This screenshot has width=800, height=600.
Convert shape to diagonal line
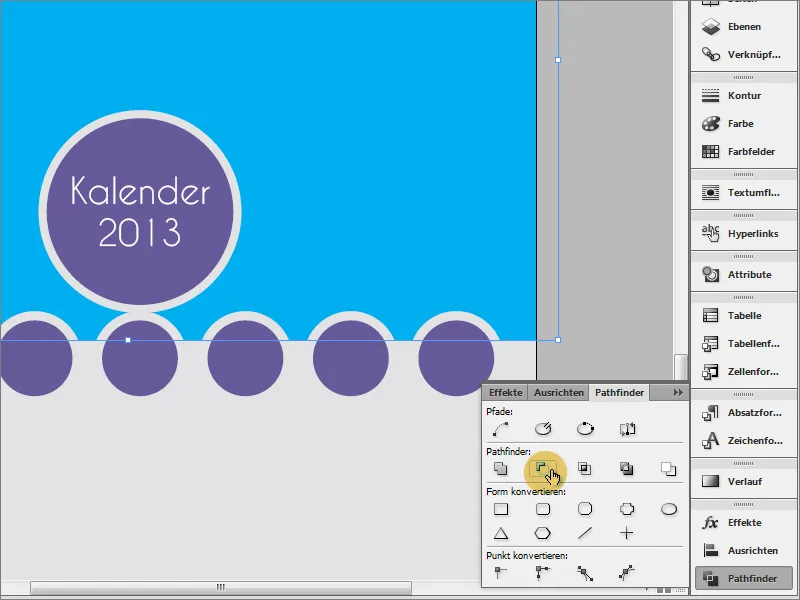tap(585, 534)
